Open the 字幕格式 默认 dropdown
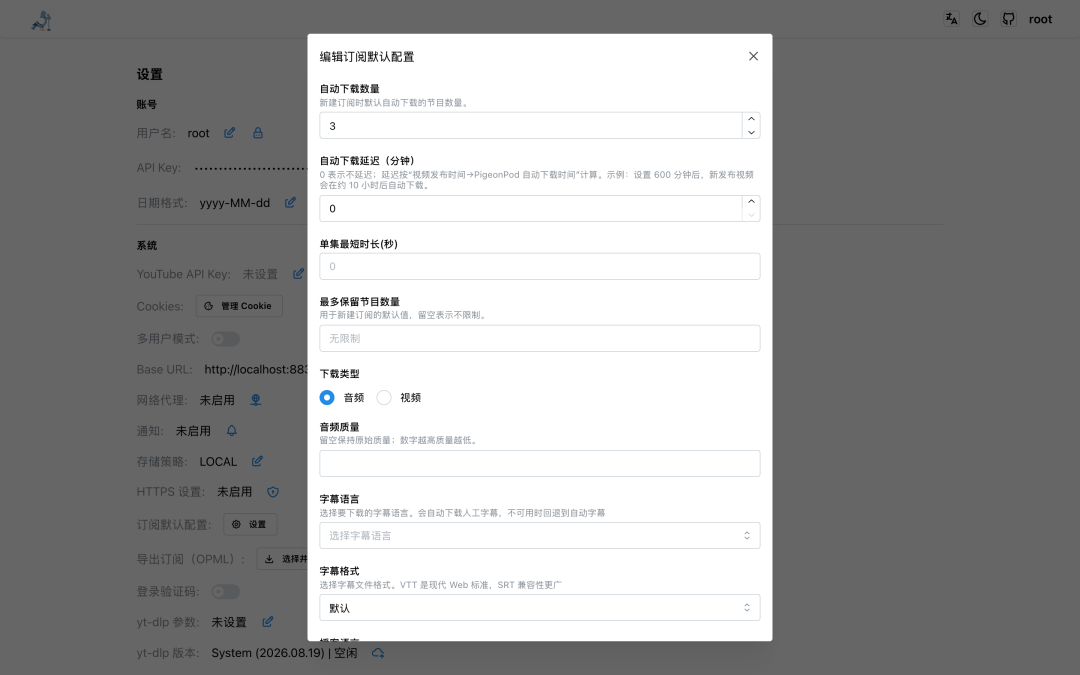The height and width of the screenshot is (675, 1080). click(539, 608)
